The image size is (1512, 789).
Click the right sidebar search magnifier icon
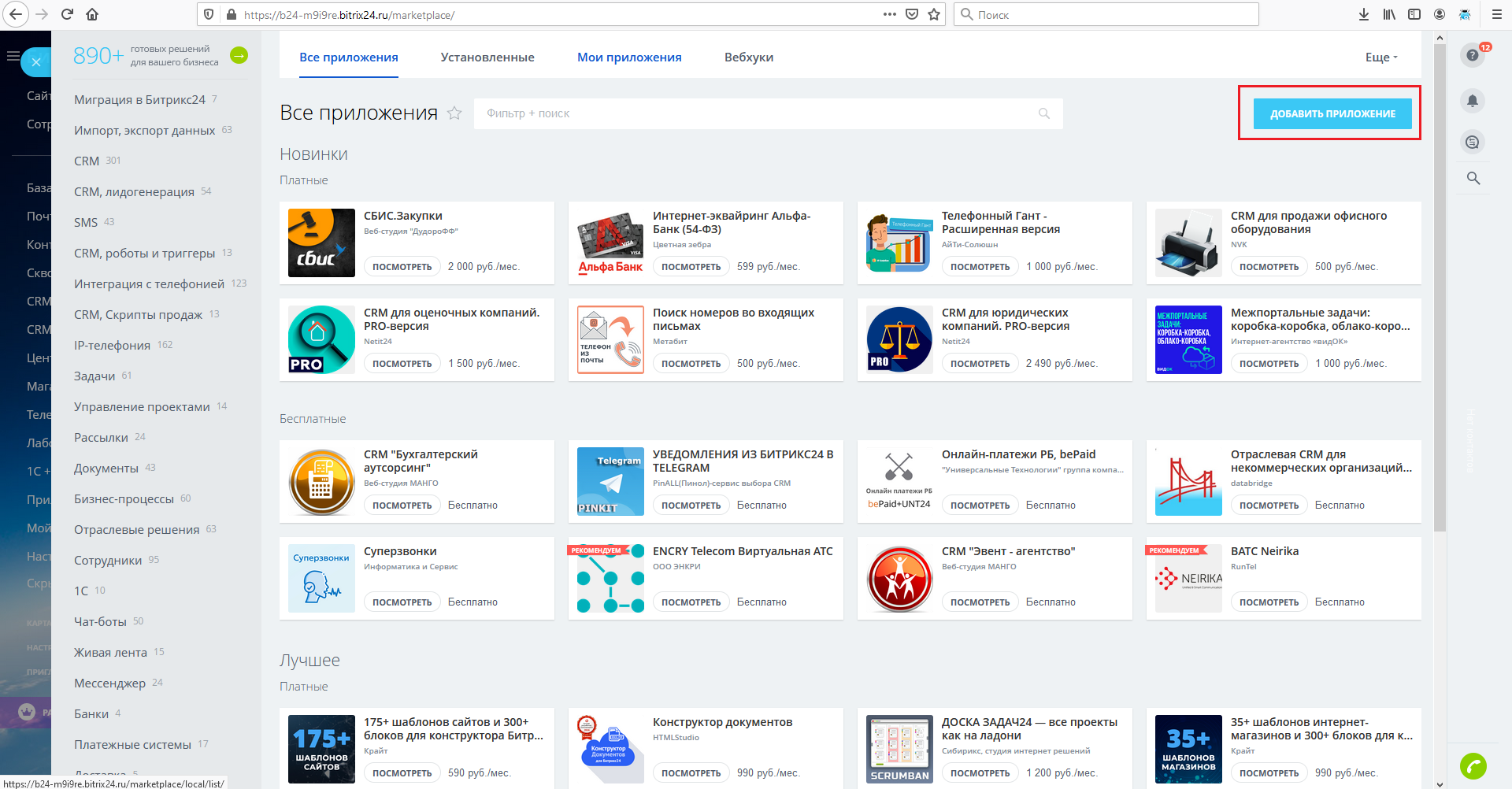(1473, 179)
